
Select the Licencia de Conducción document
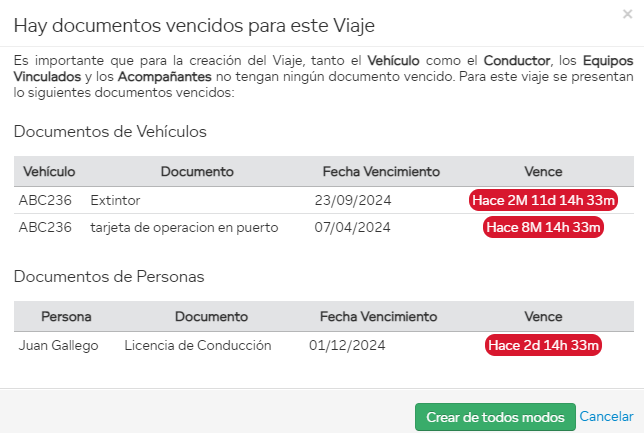198,346
